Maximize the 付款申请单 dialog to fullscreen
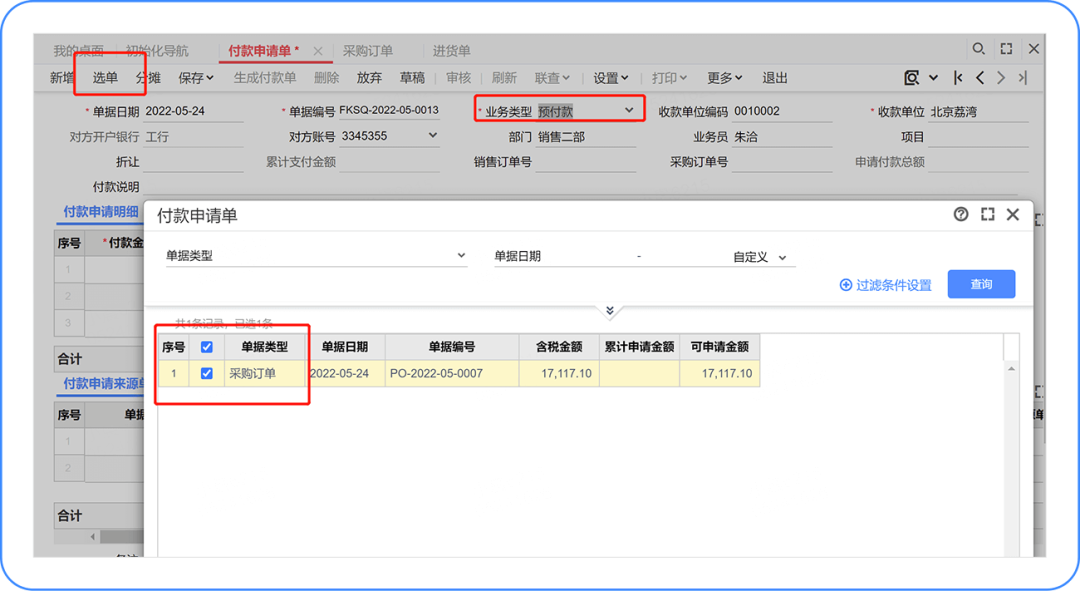This screenshot has height=591, width=1080. pos(988,214)
